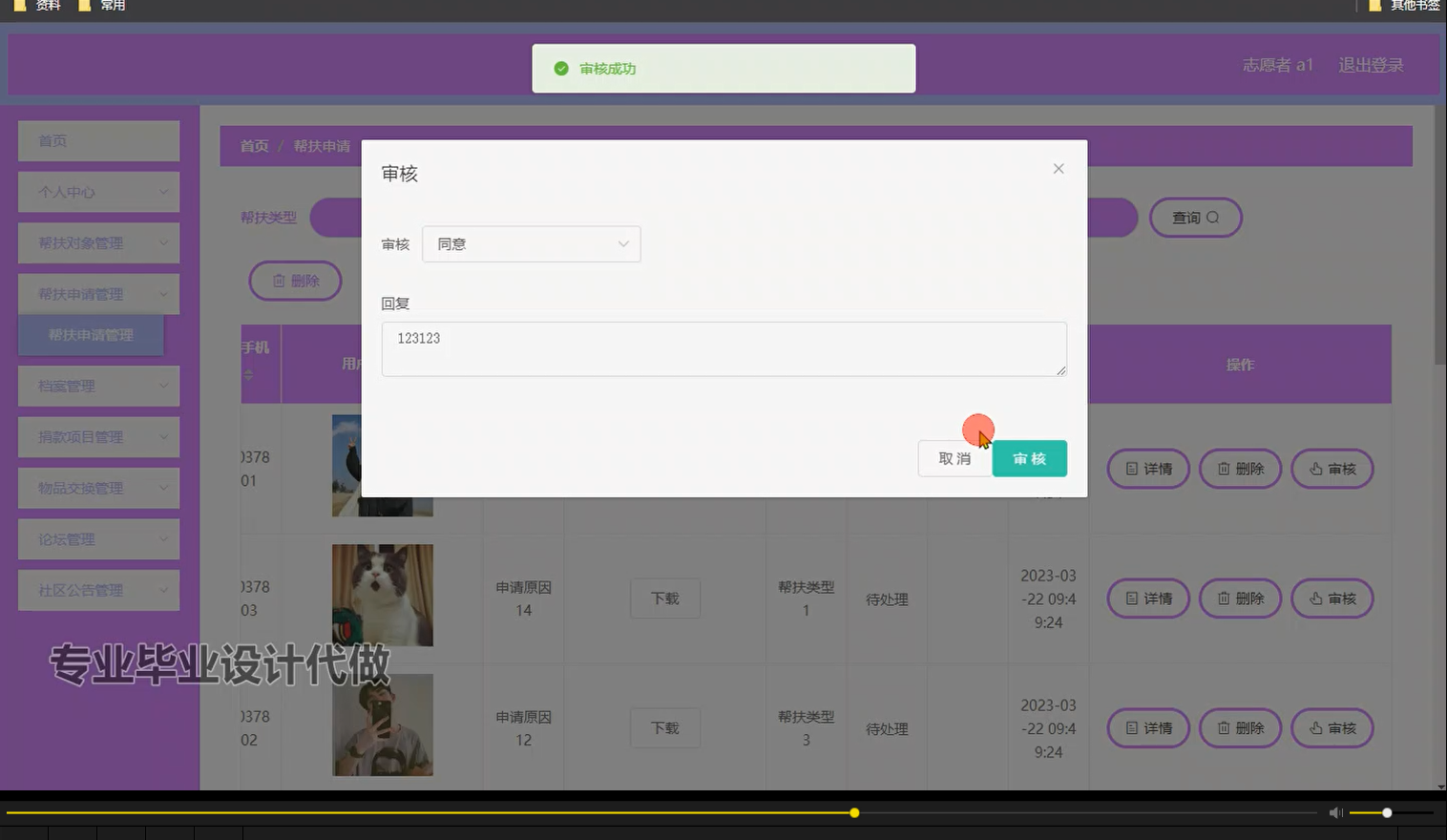Screen dimensions: 1447x840
Task: Click the selfie photo thumbnail in last row
Action: 383,725
